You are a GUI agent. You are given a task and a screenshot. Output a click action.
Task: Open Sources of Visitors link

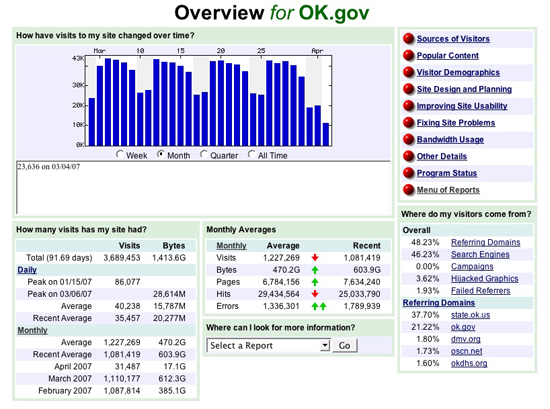coord(453,39)
